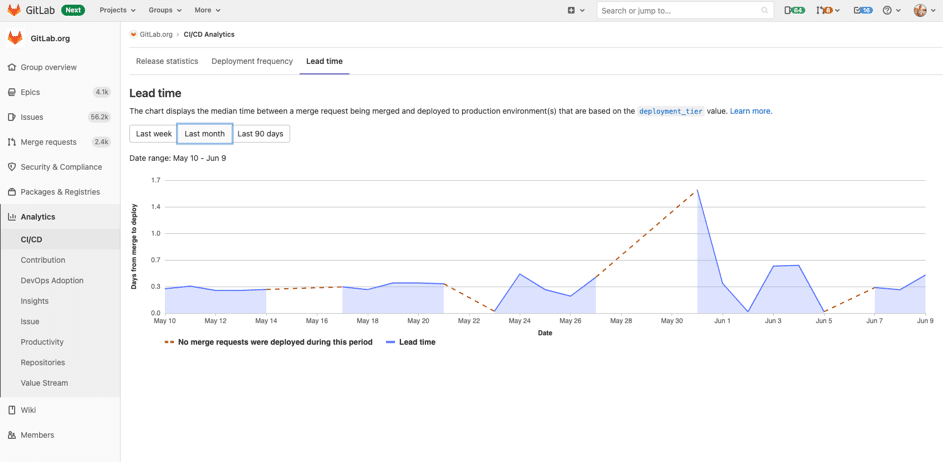Screen dimensions: 943x462
Task: Open the to-do list counter icon
Action: click(x=863, y=10)
